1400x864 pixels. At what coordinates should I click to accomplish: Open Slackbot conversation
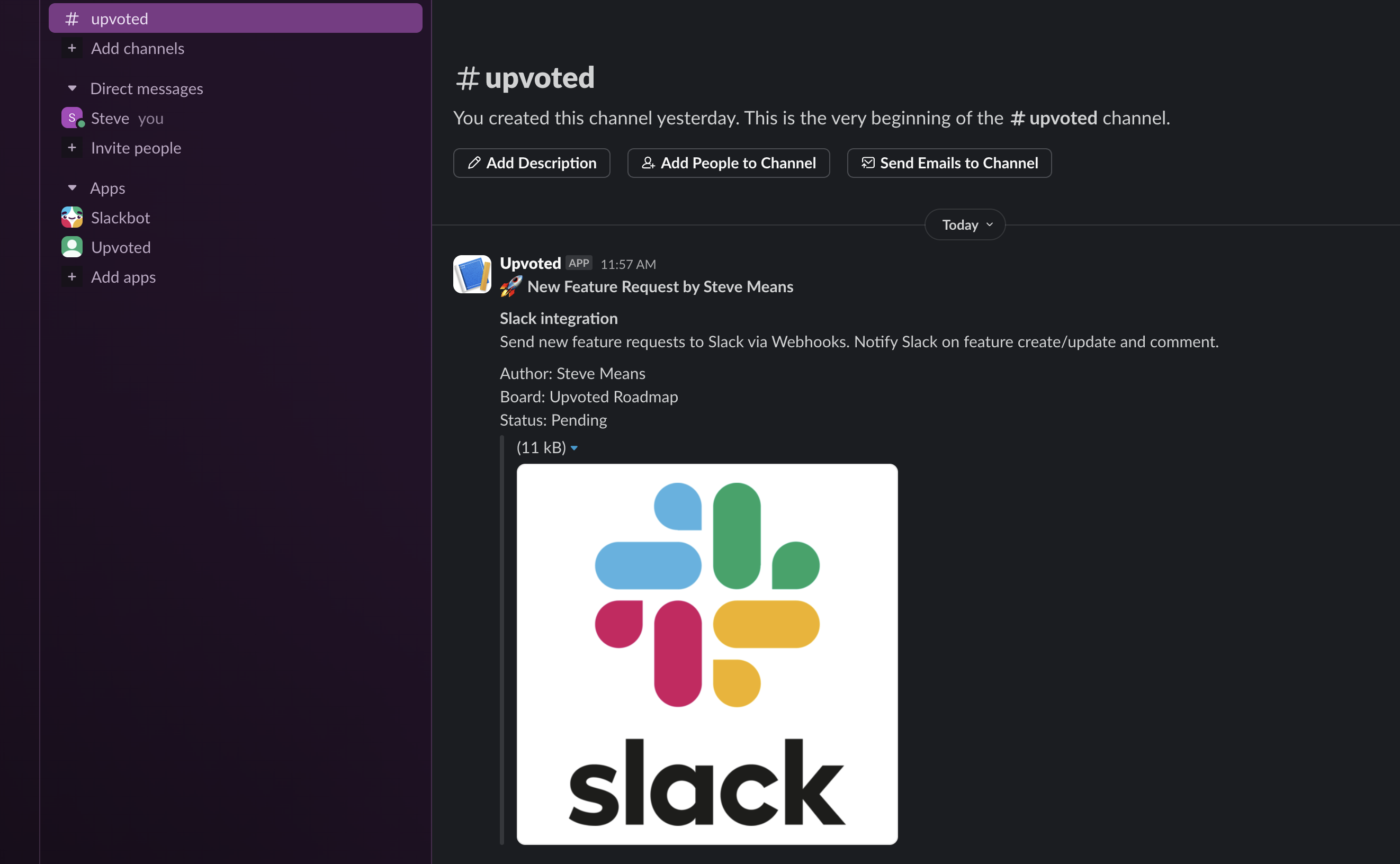pos(121,218)
